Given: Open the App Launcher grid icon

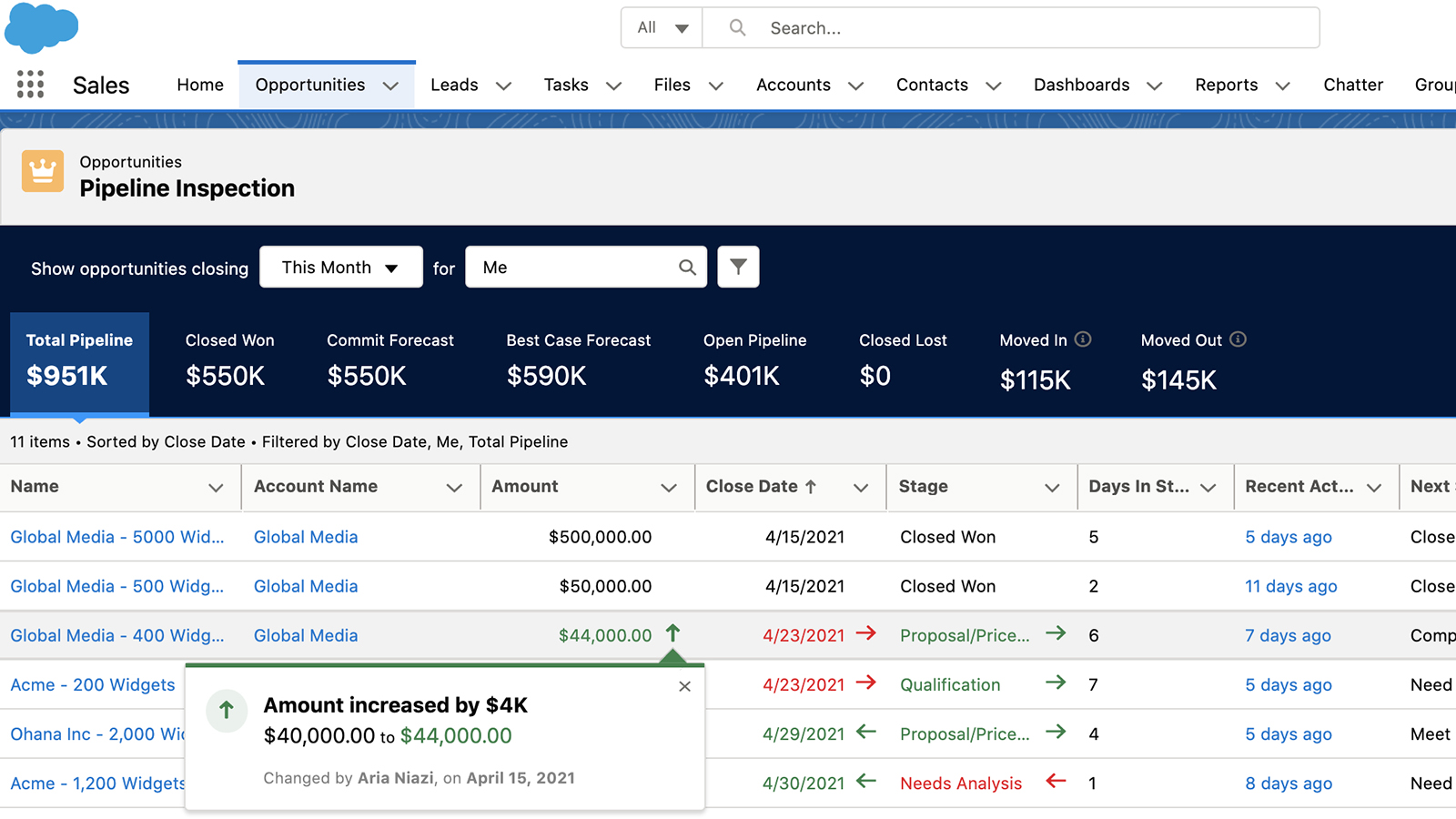Looking at the screenshot, I should coord(30,84).
